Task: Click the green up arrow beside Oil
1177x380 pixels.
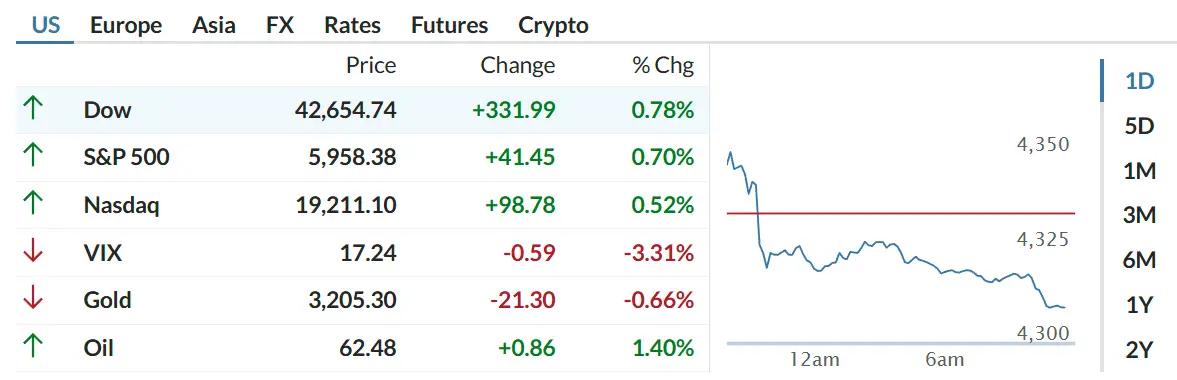Action: tap(32, 348)
